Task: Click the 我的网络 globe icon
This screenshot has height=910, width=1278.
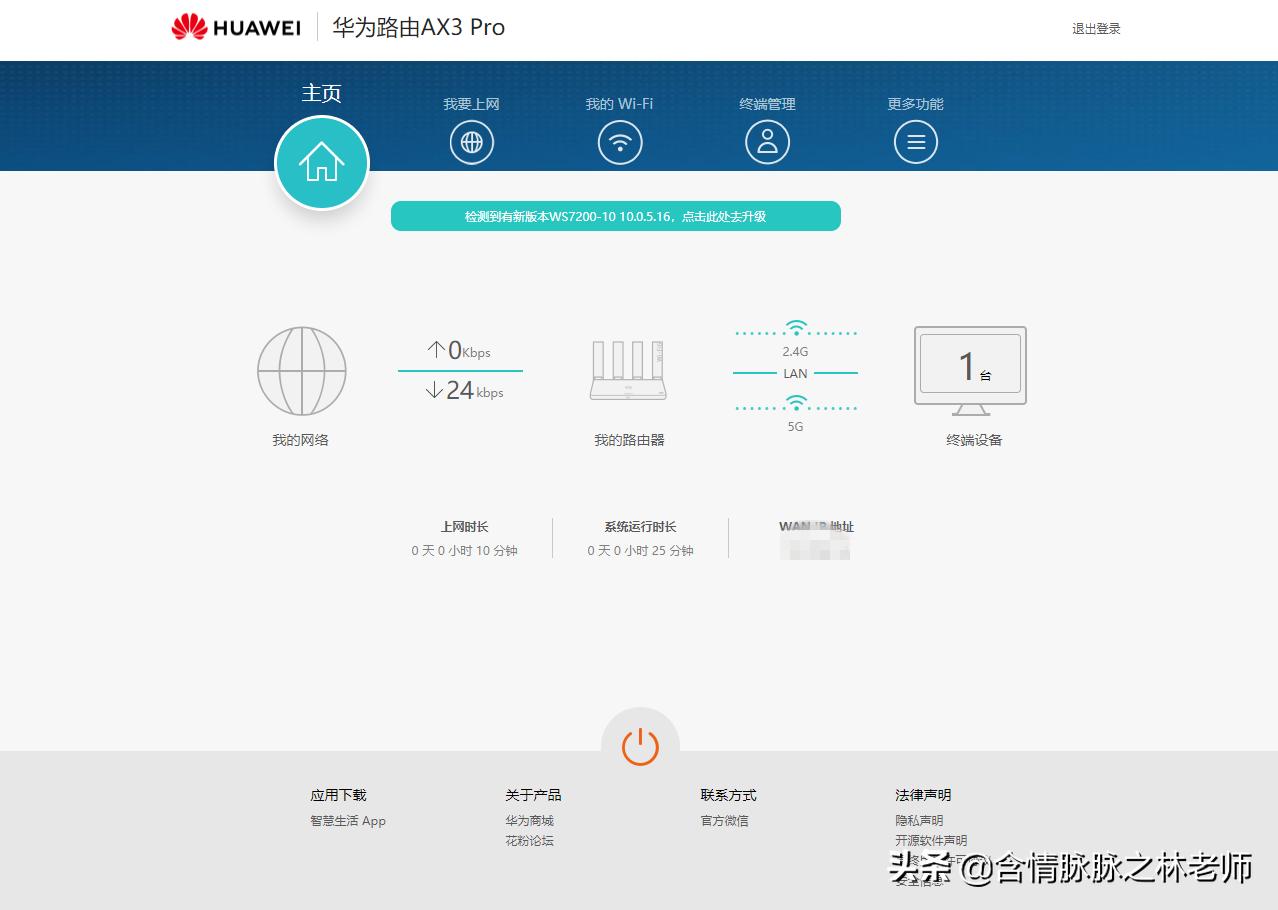Action: (301, 370)
